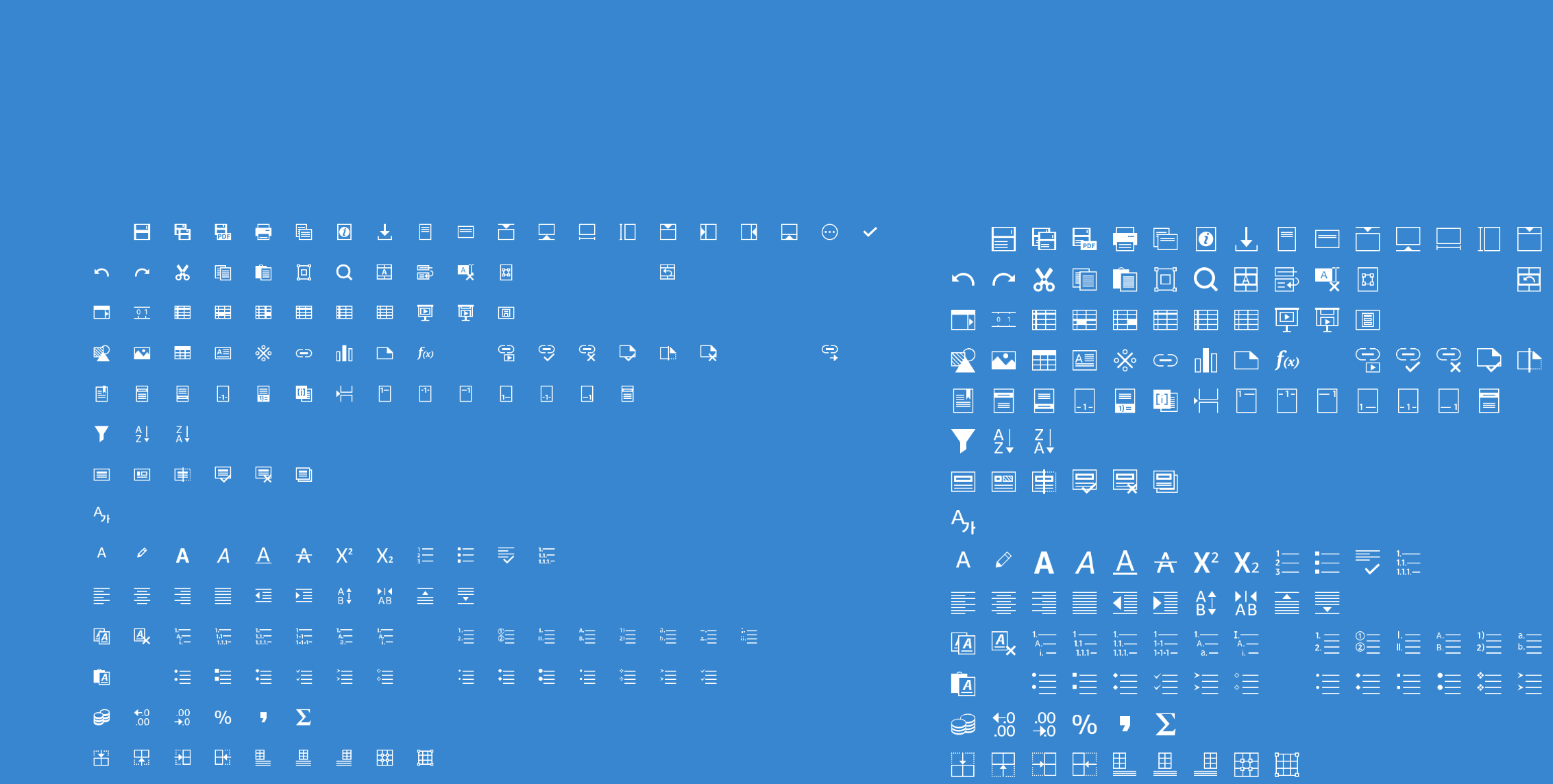The height and width of the screenshot is (784, 1553).
Task: Click the large sigma sum icon
Action: tap(1165, 724)
